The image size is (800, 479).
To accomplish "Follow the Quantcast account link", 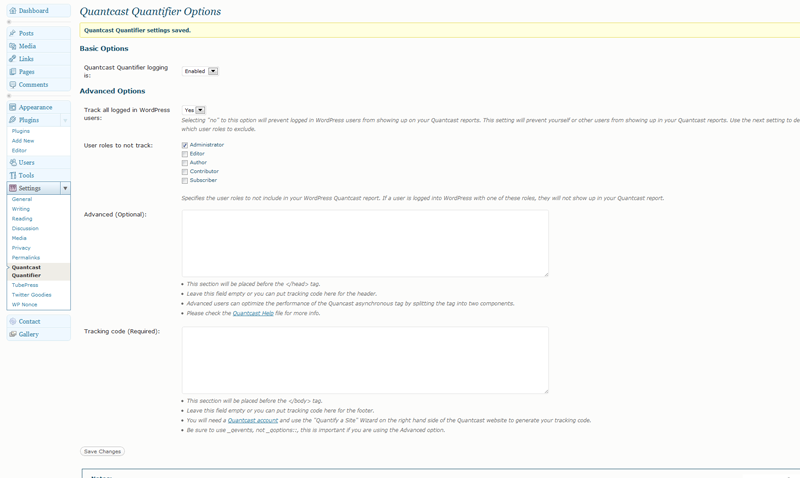I will click(253, 420).
